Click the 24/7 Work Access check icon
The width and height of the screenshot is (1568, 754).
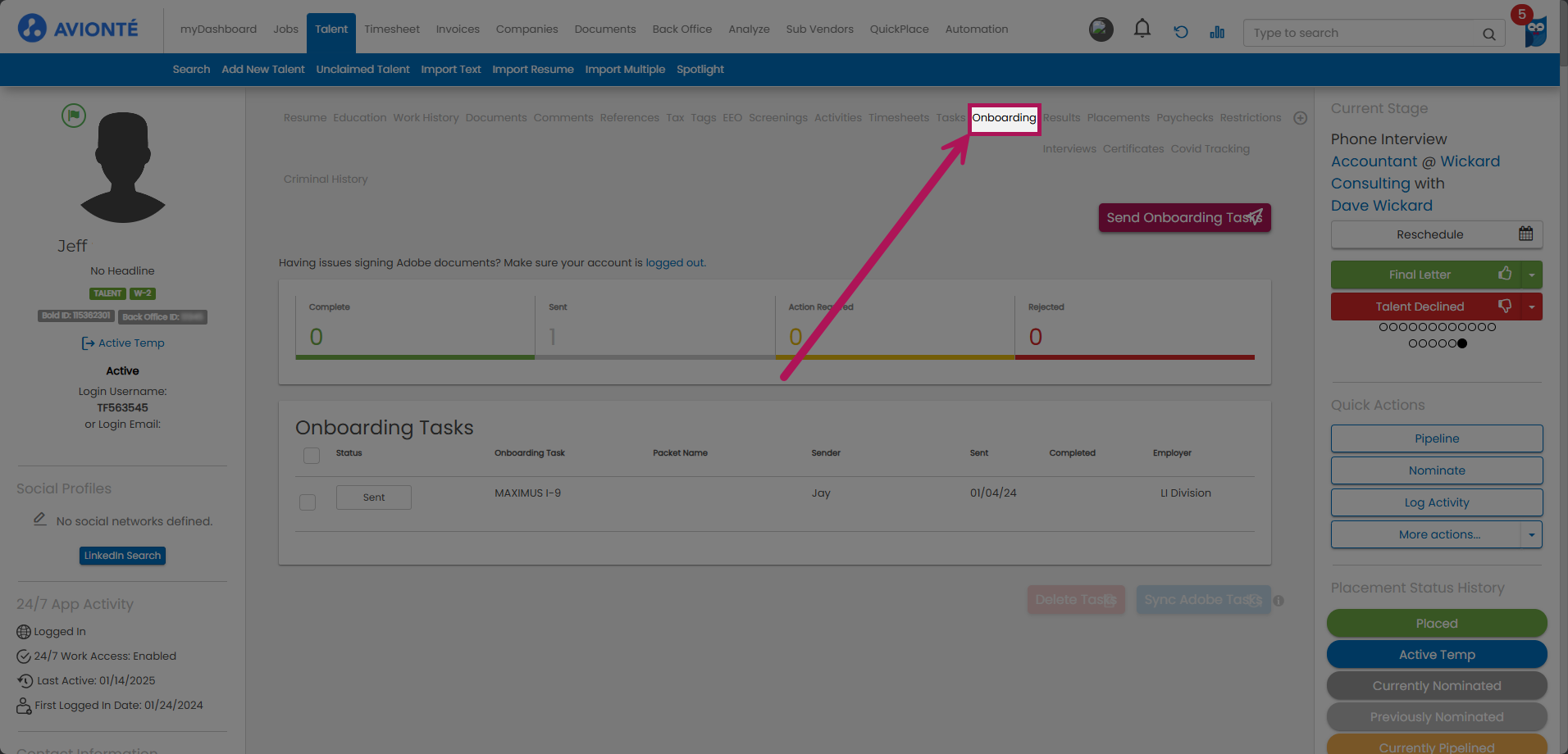pyautogui.click(x=24, y=656)
